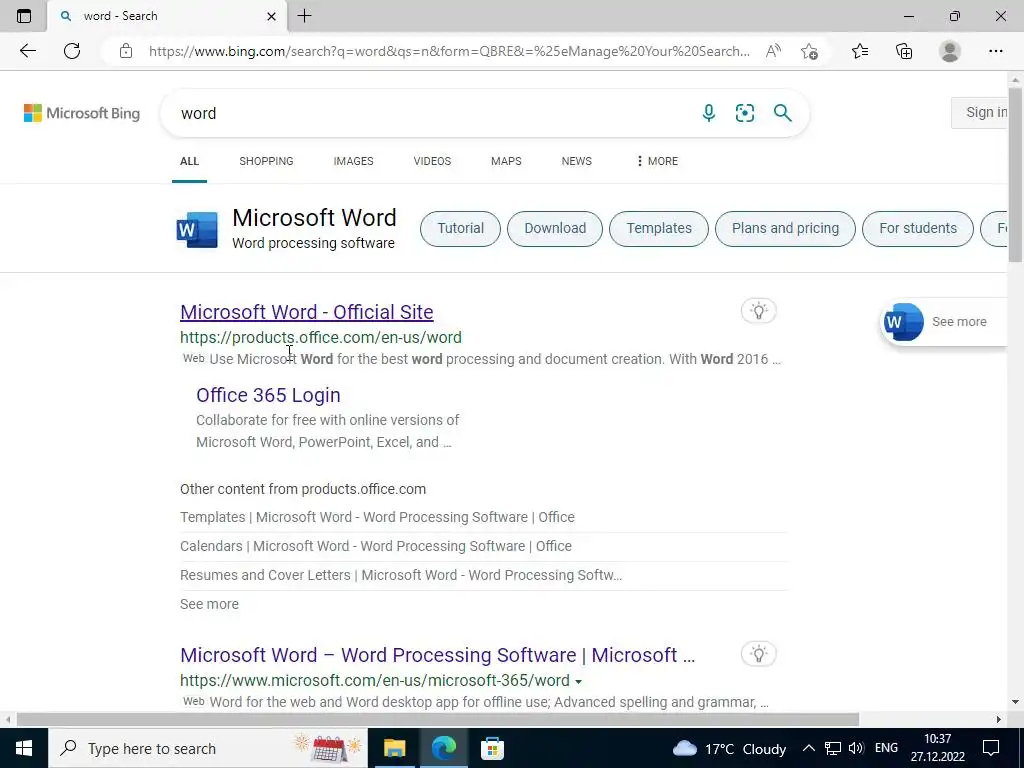Open a new browser tab
This screenshot has height=768, width=1024.
pos(304,16)
